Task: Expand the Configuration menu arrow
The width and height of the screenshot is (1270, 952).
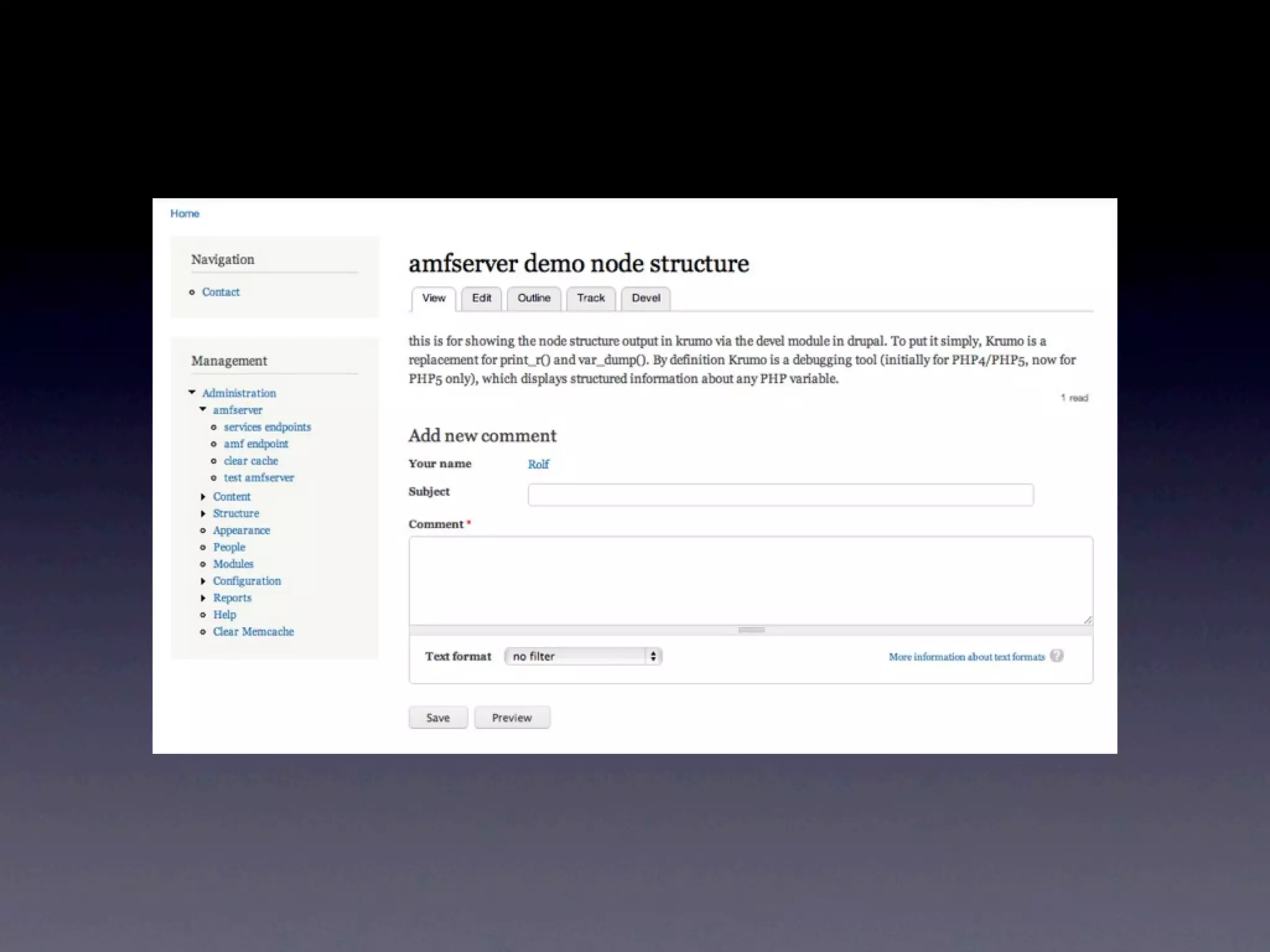Action: tap(203, 581)
